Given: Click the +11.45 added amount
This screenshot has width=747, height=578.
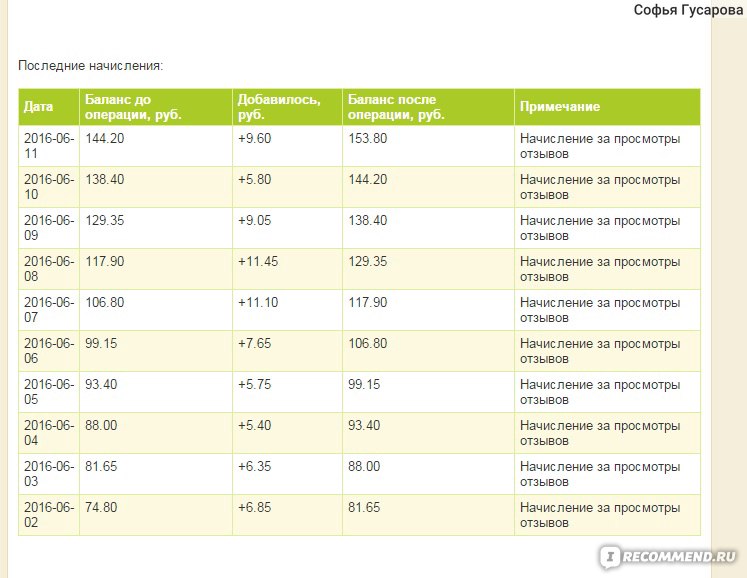Looking at the screenshot, I should 258,261.
